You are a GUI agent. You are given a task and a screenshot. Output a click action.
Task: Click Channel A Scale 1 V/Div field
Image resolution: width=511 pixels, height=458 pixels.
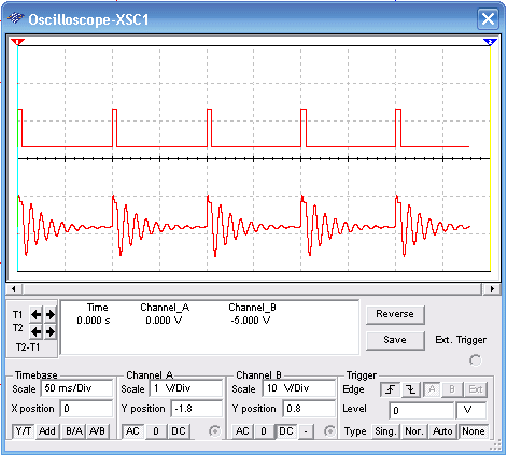[186, 388]
